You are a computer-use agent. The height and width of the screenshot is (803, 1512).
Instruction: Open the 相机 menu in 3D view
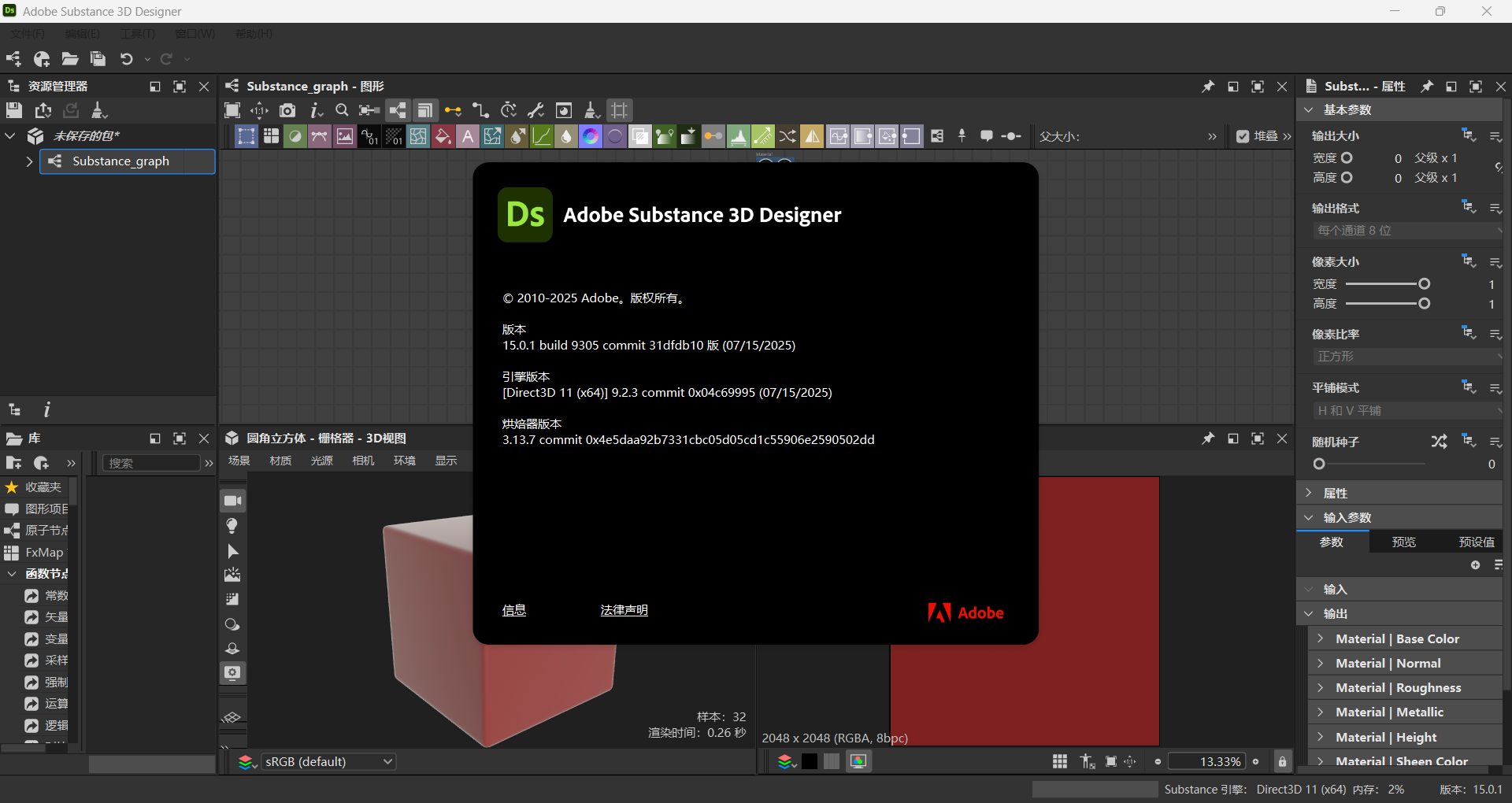pyautogui.click(x=363, y=461)
